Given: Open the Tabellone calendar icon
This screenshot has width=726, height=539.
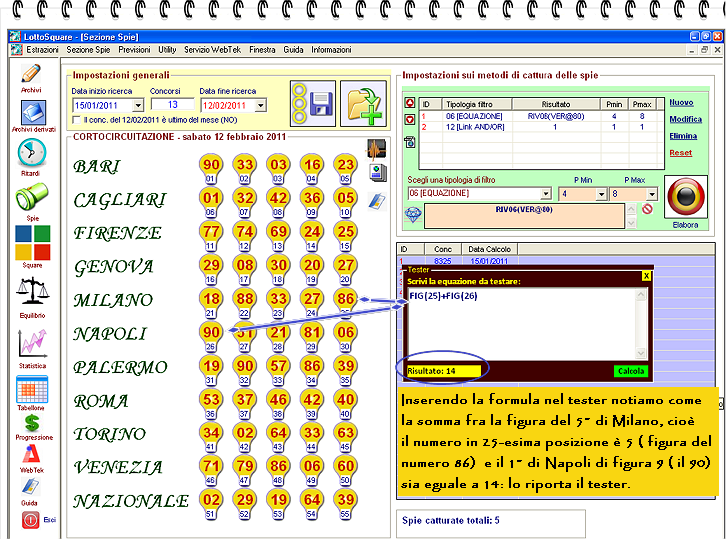Looking at the screenshot, I should (x=32, y=389).
